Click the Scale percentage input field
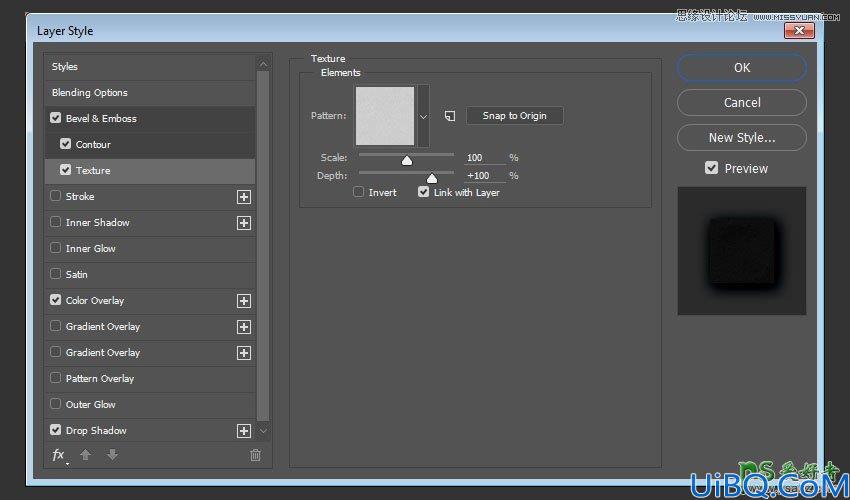This screenshot has width=850, height=500. (x=485, y=158)
